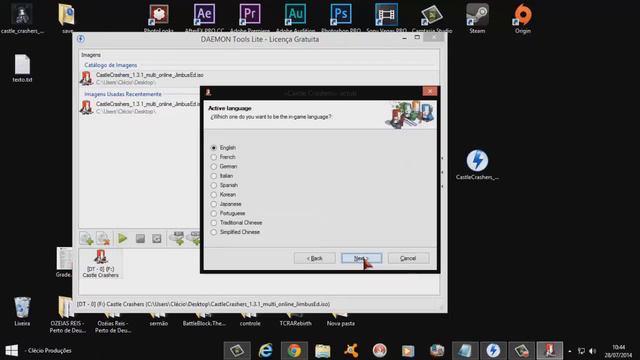Open Internet Explorer from taskbar
This screenshot has width=640, height=360.
[x=266, y=351]
